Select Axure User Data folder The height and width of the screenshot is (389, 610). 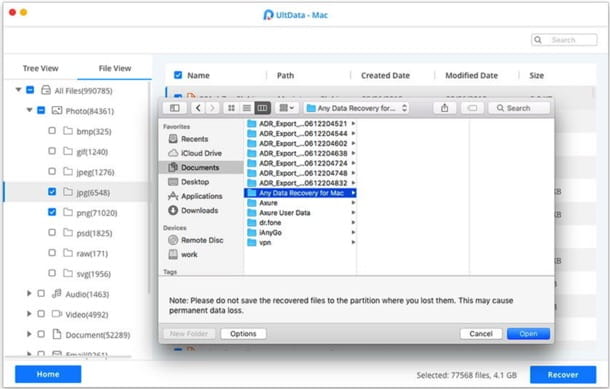[x=300, y=213]
